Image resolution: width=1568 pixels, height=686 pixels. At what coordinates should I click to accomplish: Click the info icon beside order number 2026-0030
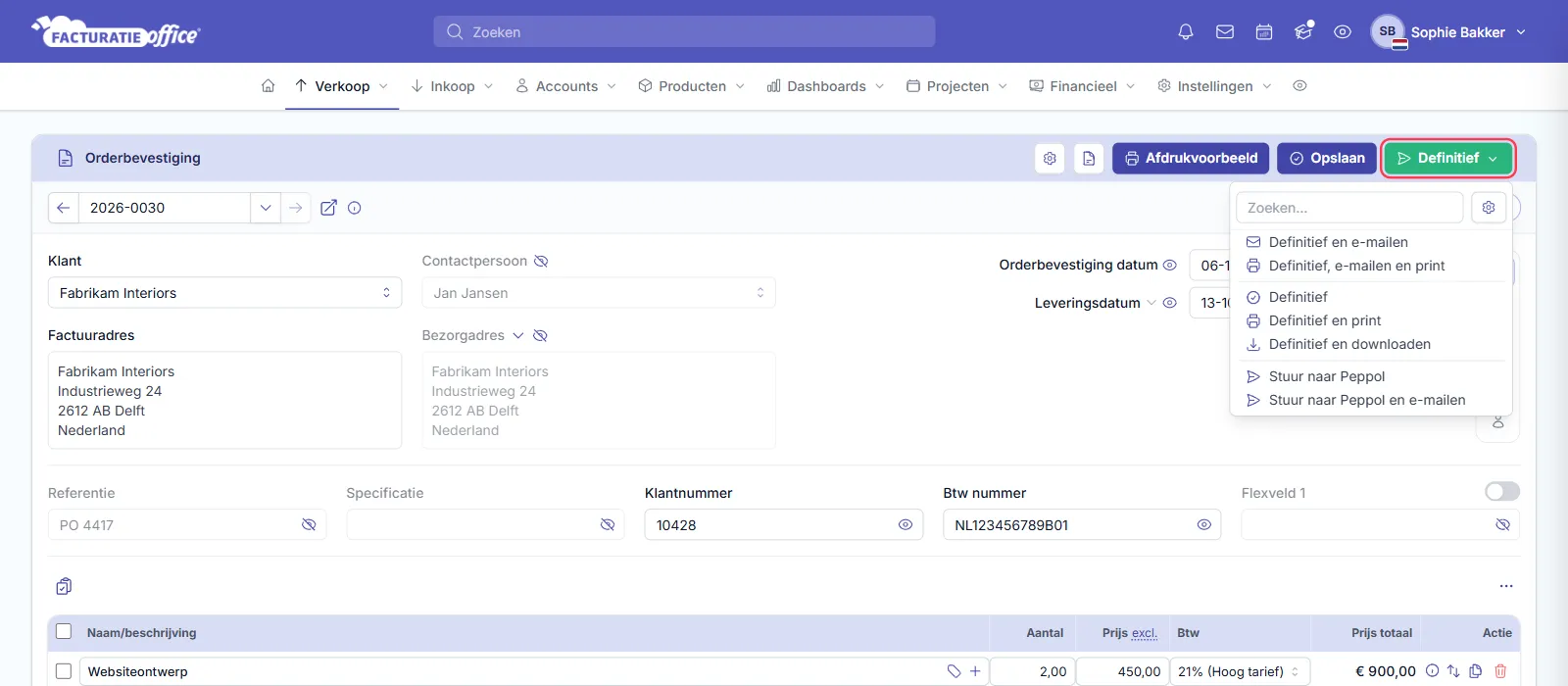pyautogui.click(x=355, y=208)
